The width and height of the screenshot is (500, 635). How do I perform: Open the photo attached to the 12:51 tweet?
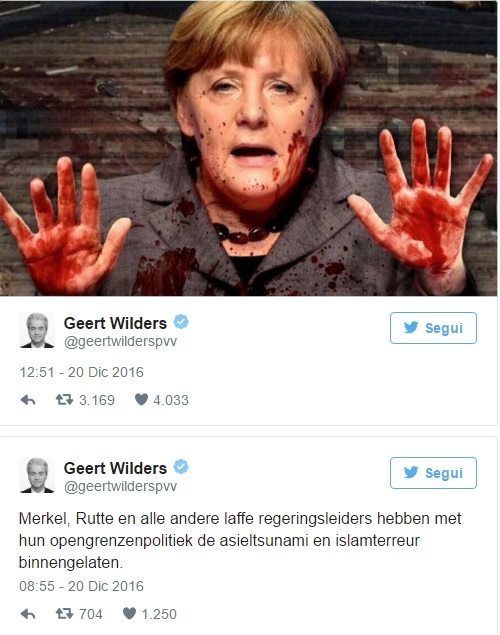[x=248, y=148]
